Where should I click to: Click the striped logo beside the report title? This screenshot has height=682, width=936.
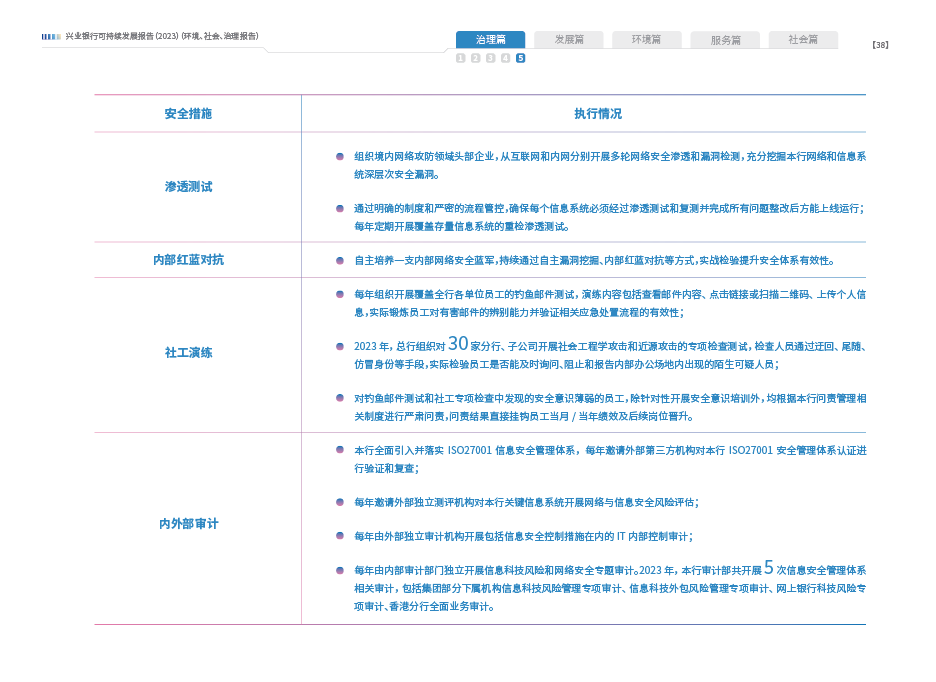coord(51,37)
